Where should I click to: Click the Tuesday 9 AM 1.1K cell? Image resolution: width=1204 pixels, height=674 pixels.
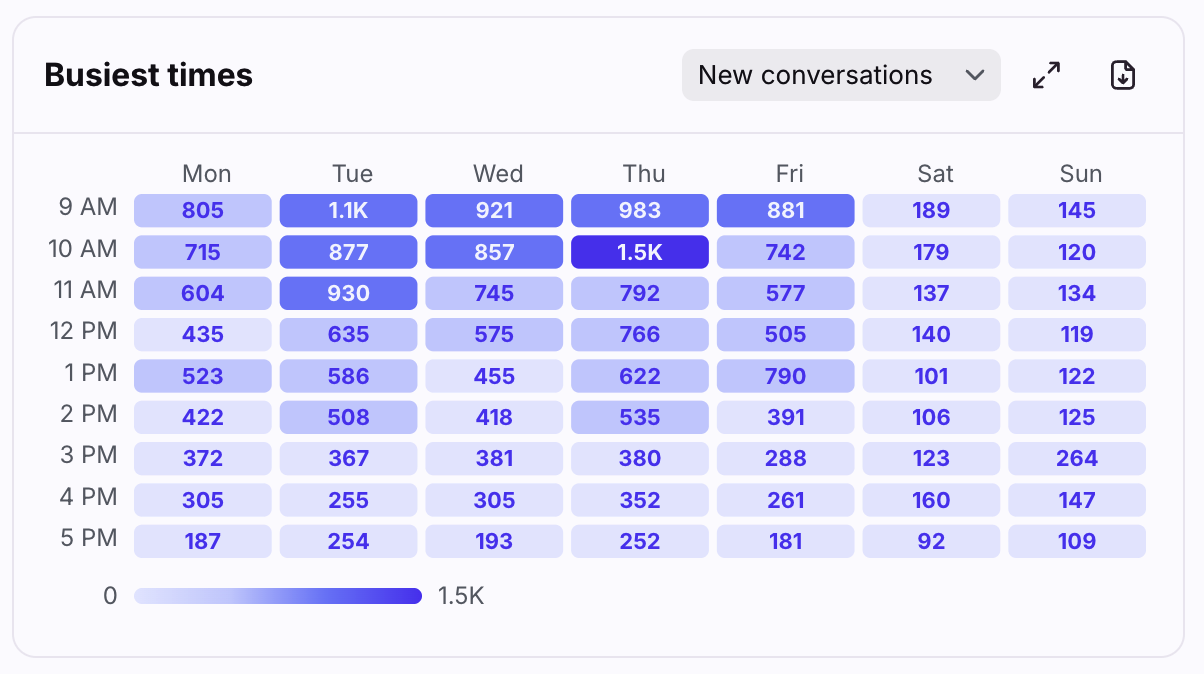coord(349,211)
